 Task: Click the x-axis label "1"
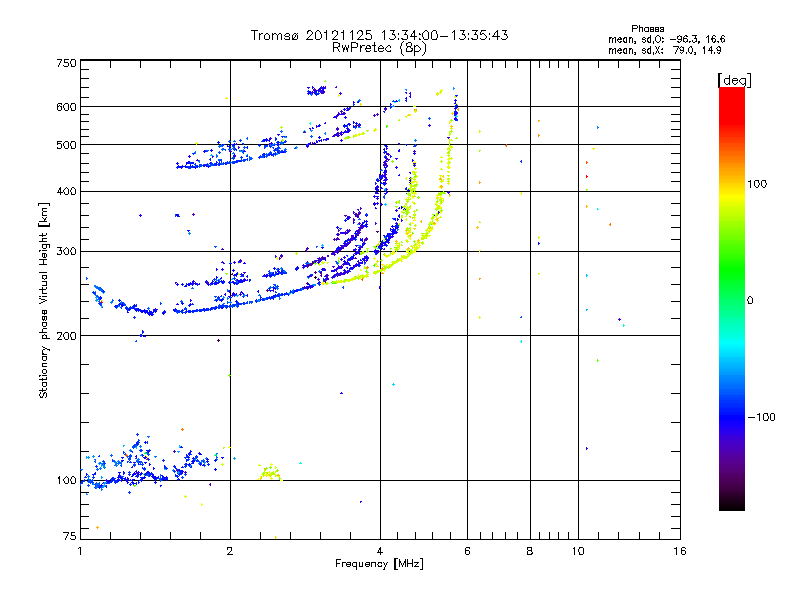(80, 551)
